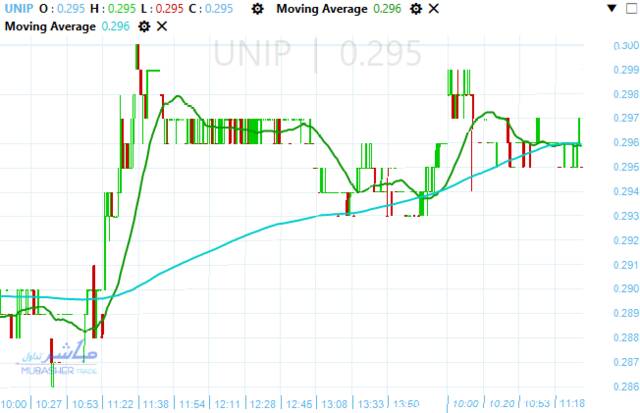Image resolution: width=640 pixels, height=413 pixels.
Task: Select high value 0.295 in legend
Action: coord(122,9)
